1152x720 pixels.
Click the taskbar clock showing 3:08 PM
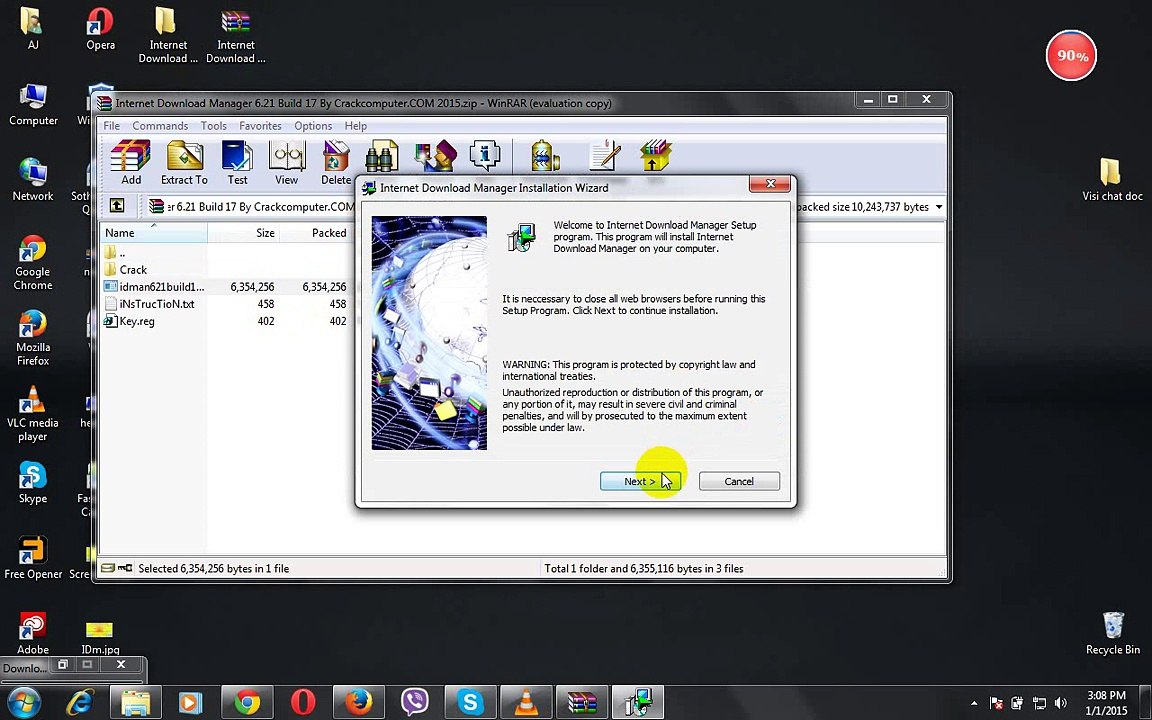tap(1106, 703)
